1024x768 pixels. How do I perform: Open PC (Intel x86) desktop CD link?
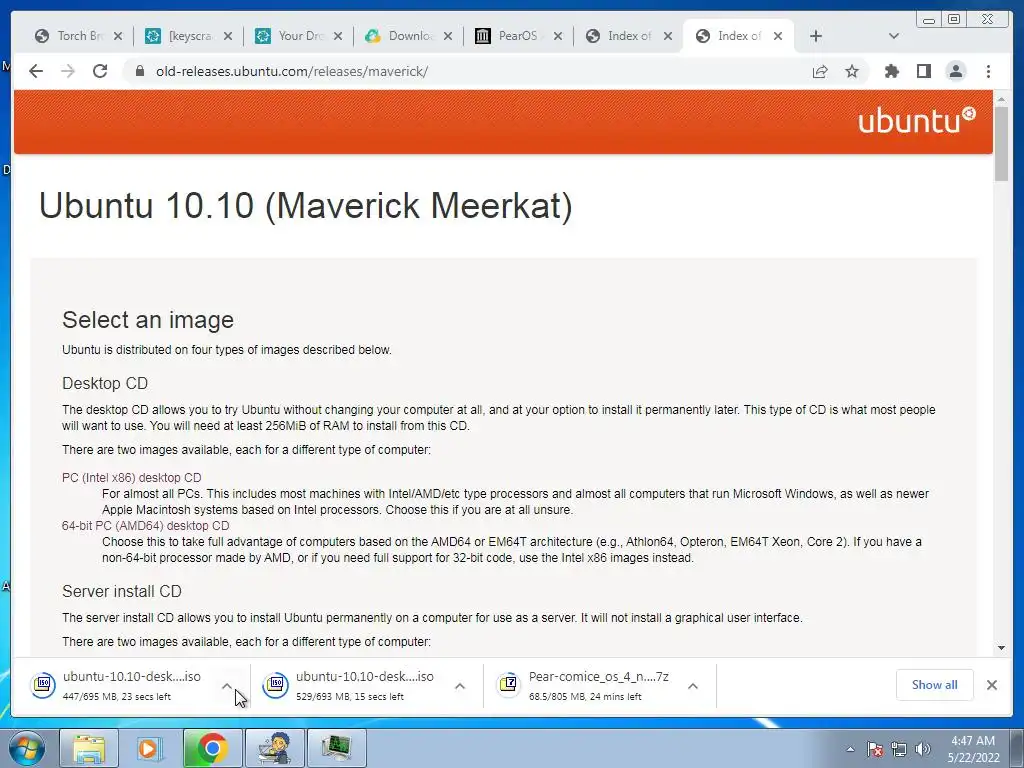click(131, 477)
